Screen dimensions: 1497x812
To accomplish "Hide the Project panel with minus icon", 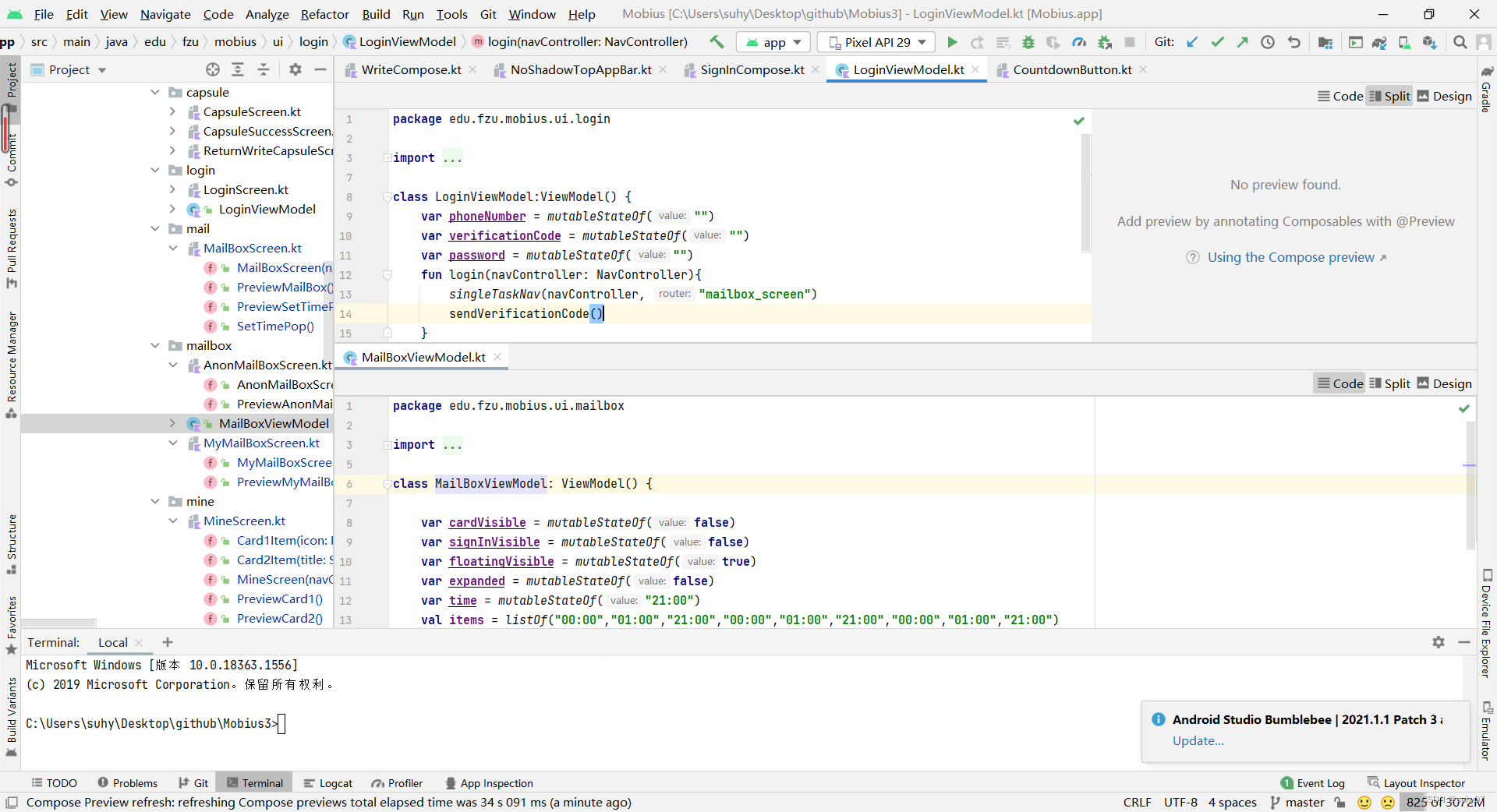I will pyautogui.click(x=320, y=69).
